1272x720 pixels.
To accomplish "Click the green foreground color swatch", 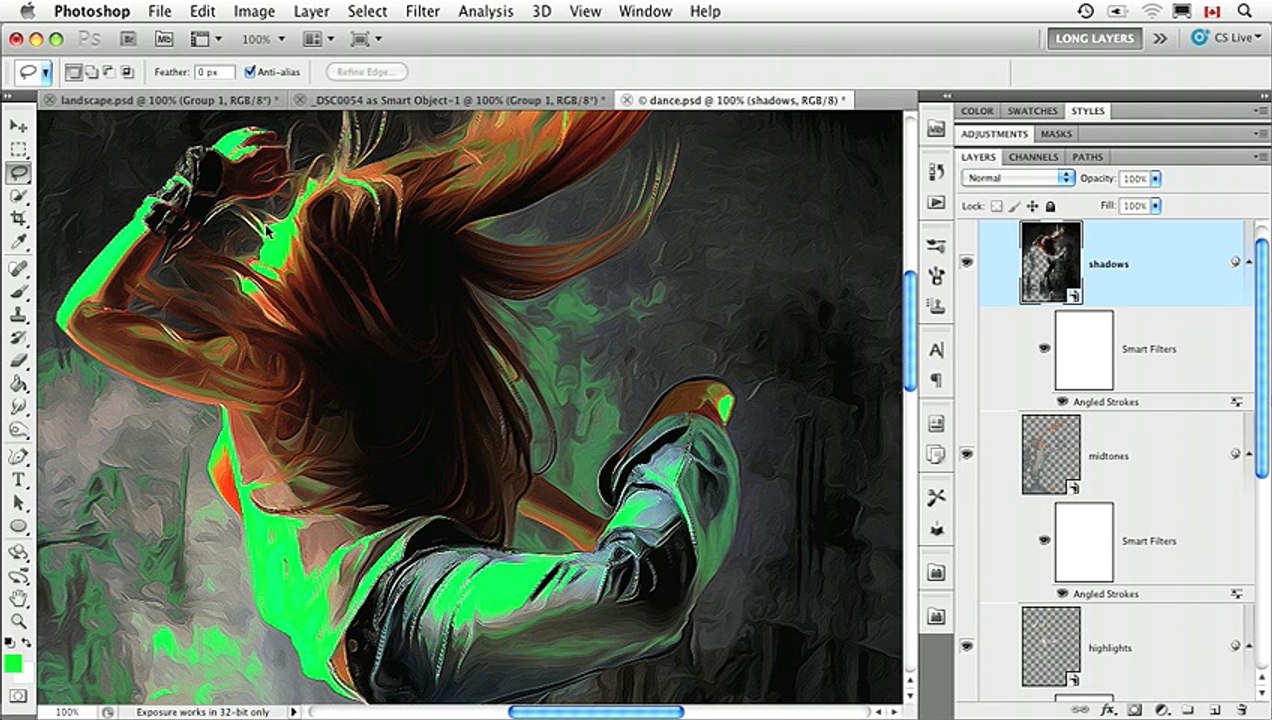I will click(13, 664).
